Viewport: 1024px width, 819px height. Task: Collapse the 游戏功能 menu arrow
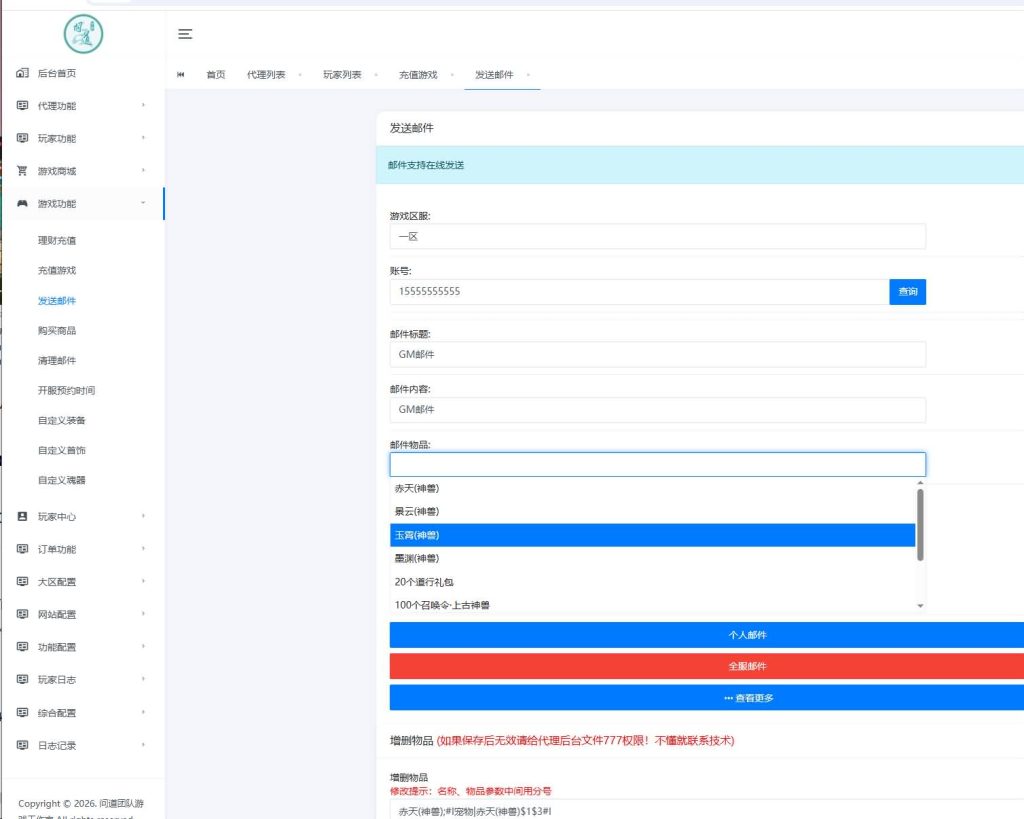[143, 202]
